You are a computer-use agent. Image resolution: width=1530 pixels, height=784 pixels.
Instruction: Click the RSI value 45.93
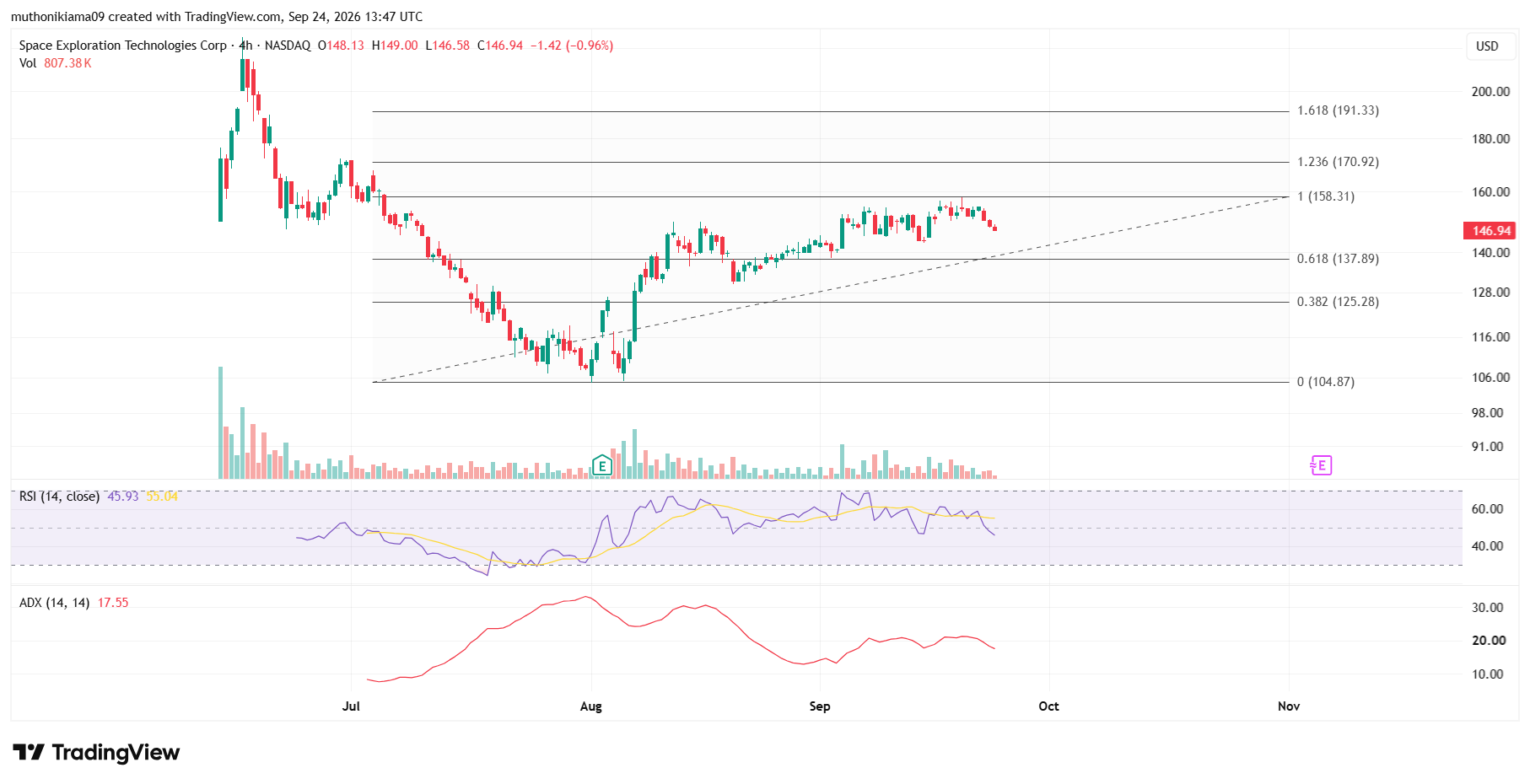tap(123, 497)
